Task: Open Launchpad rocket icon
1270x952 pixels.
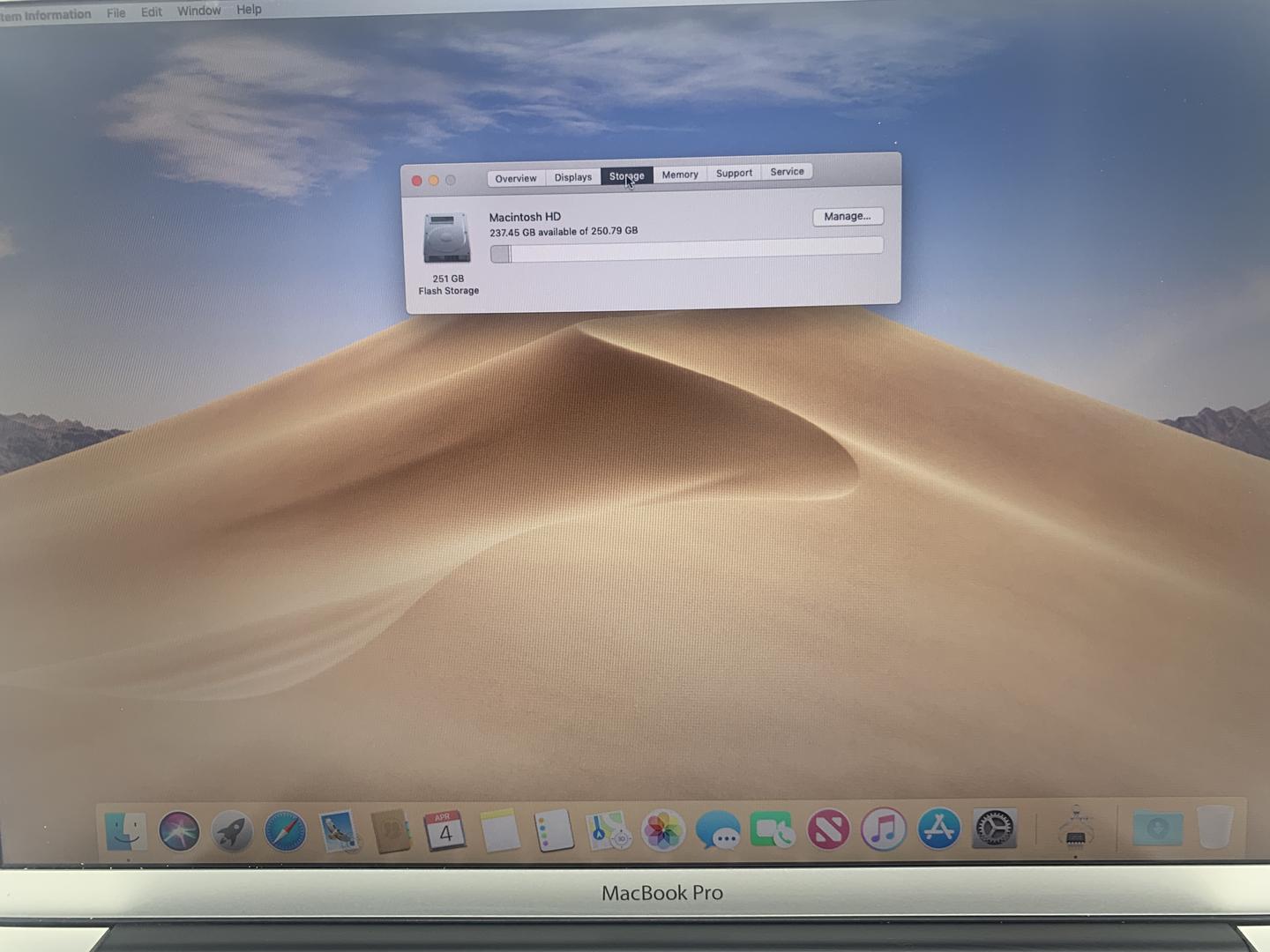Action: click(x=233, y=831)
